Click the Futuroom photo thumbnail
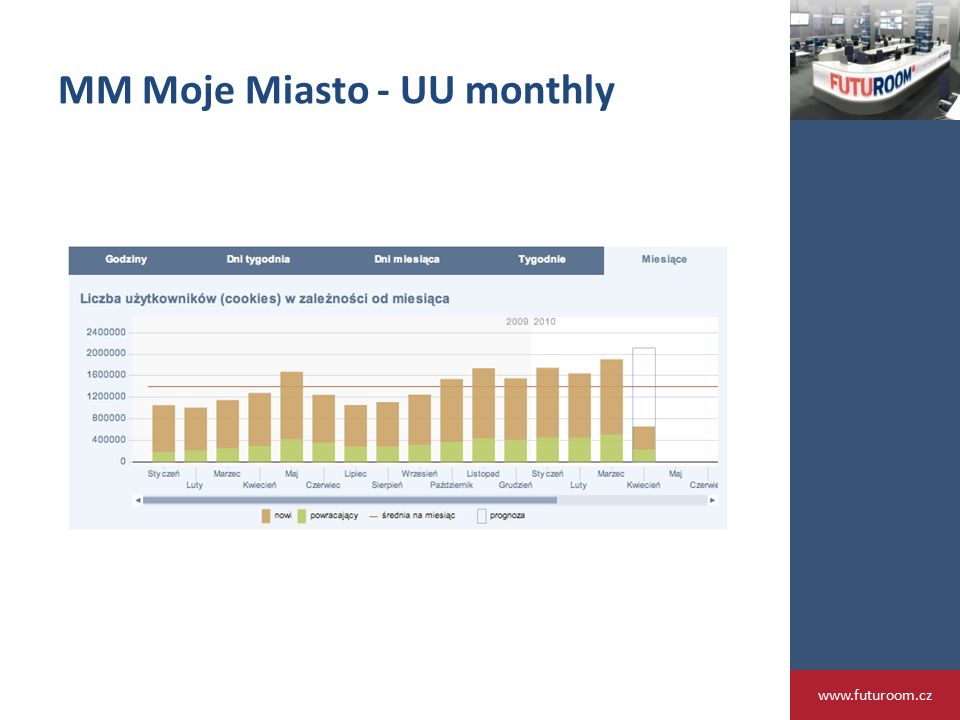Screen dimensions: 960x720 (x=875, y=59)
